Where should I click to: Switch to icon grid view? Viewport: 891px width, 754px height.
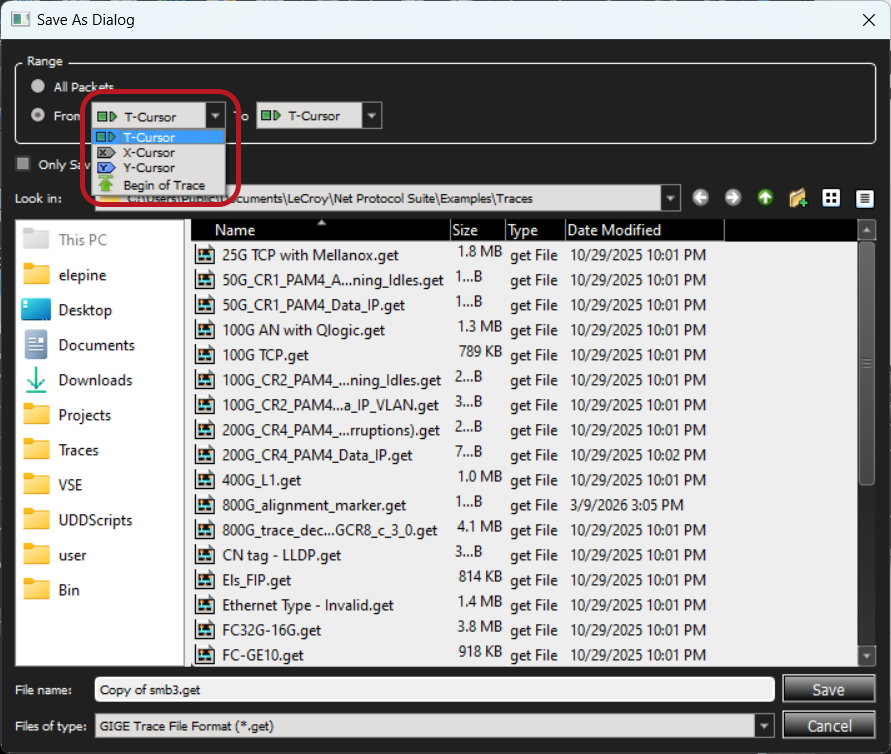click(831, 198)
